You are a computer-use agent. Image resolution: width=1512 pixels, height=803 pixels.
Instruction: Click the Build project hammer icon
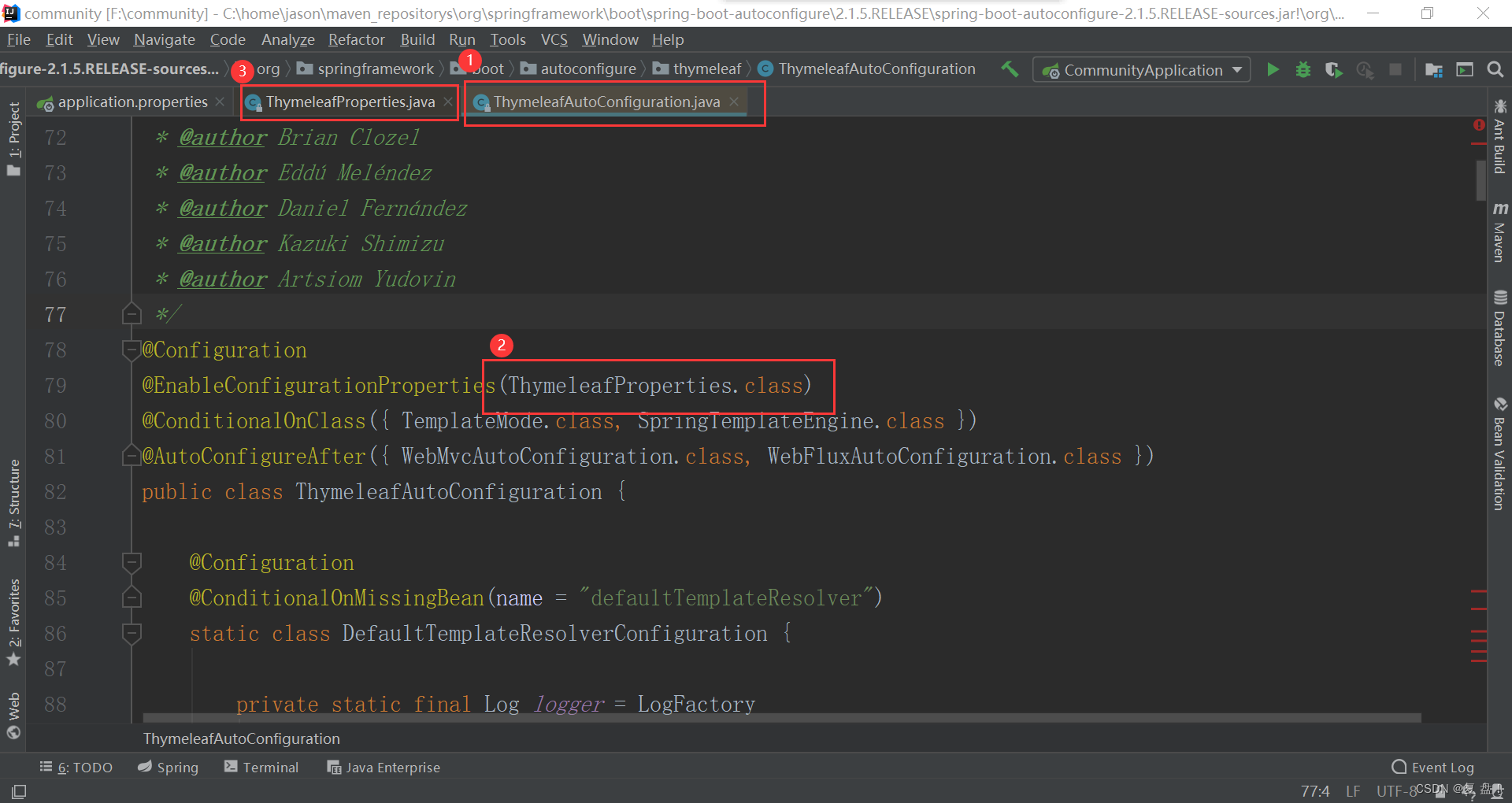1010,69
